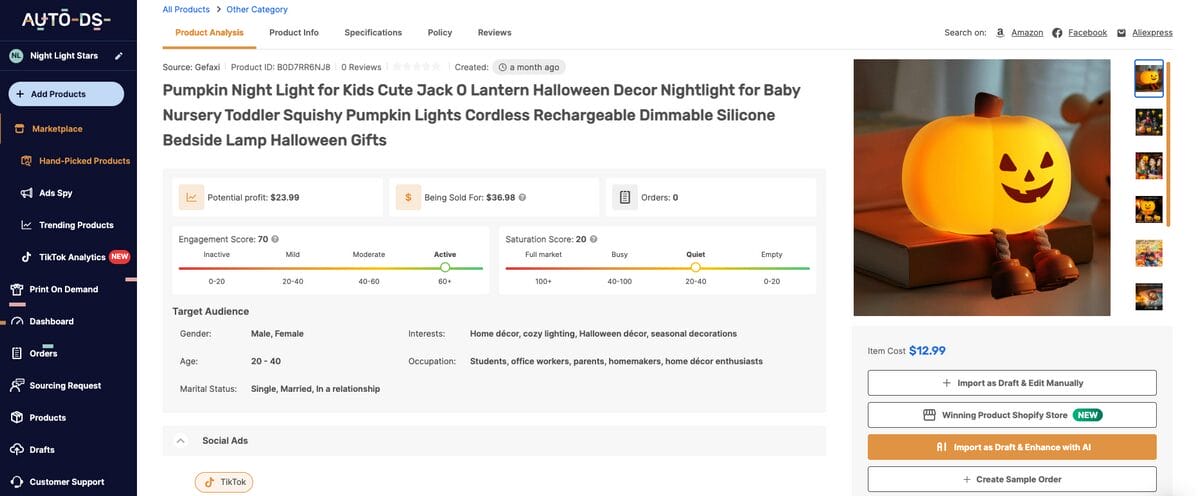The image size is (1200, 496).
Task: Click the help icon next to Being Sold For
Action: tap(523, 197)
